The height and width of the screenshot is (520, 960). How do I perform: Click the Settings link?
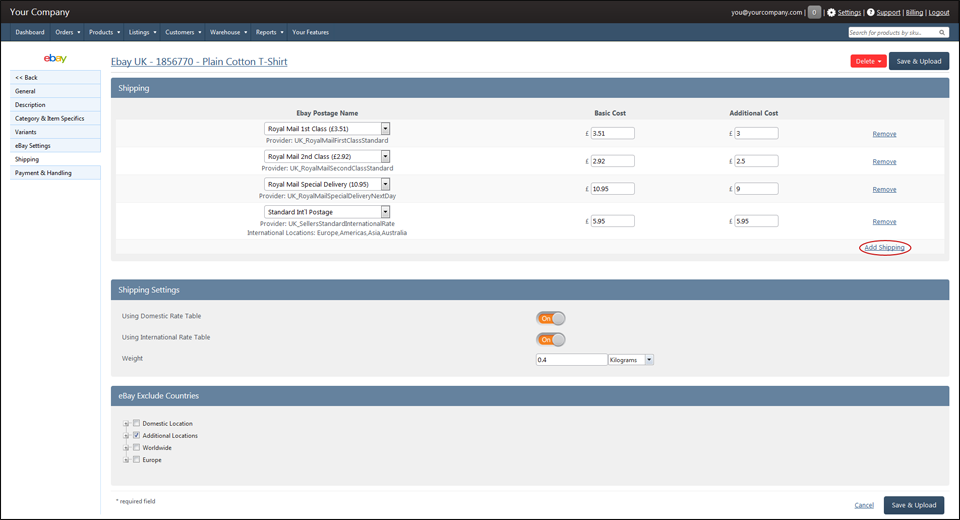click(x=849, y=12)
